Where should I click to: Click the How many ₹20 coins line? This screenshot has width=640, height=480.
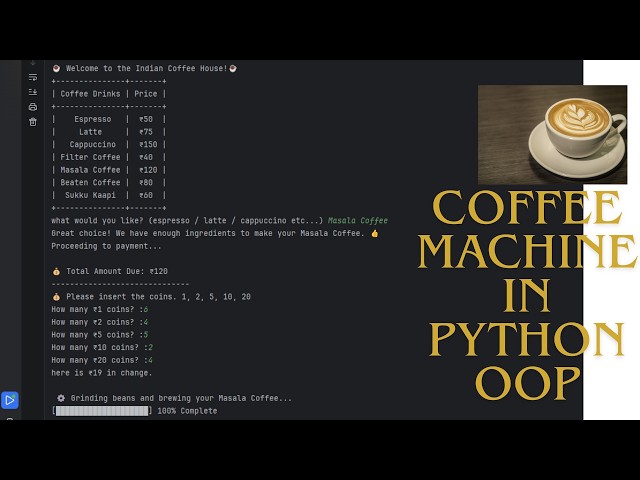[x=102, y=360]
